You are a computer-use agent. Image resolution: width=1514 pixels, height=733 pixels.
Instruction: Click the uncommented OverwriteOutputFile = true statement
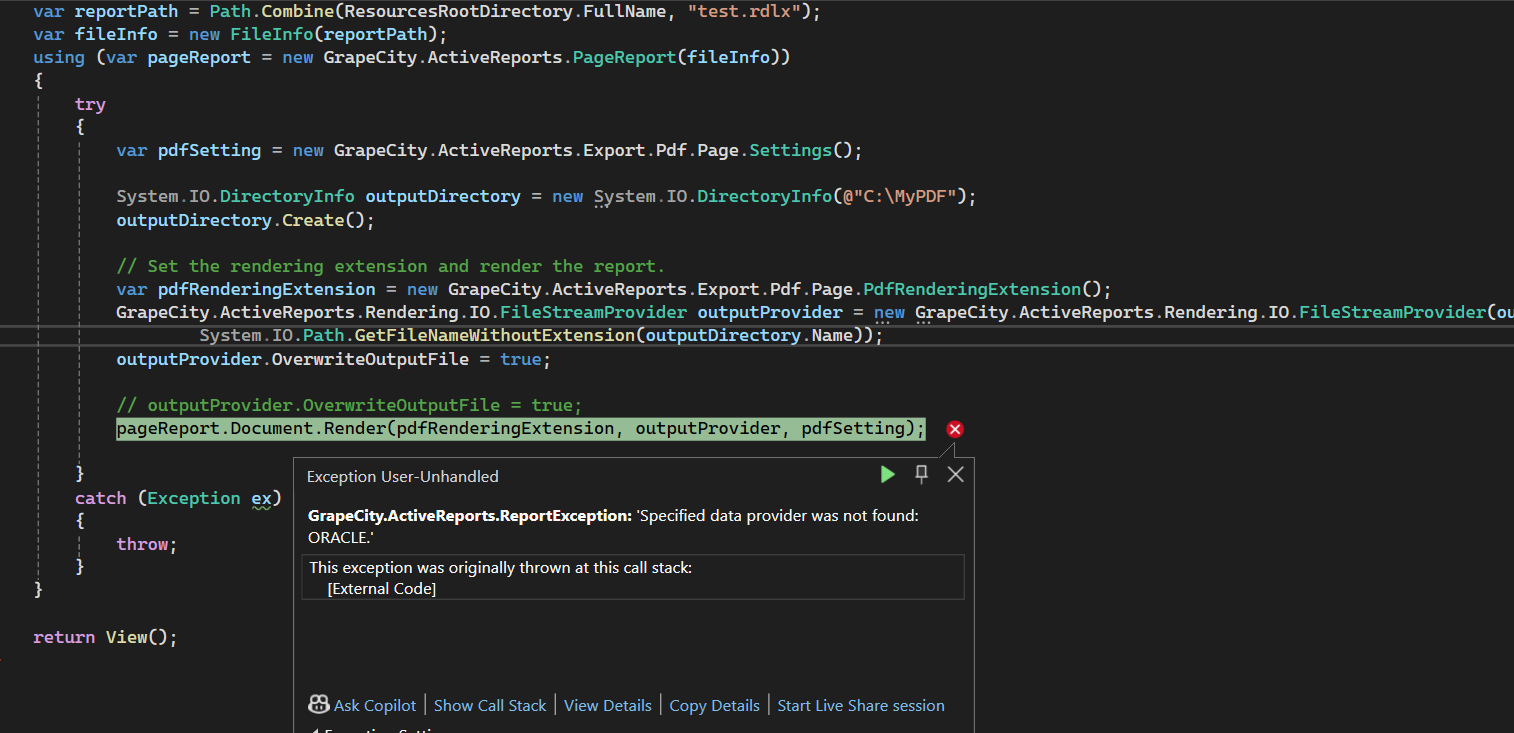(333, 359)
